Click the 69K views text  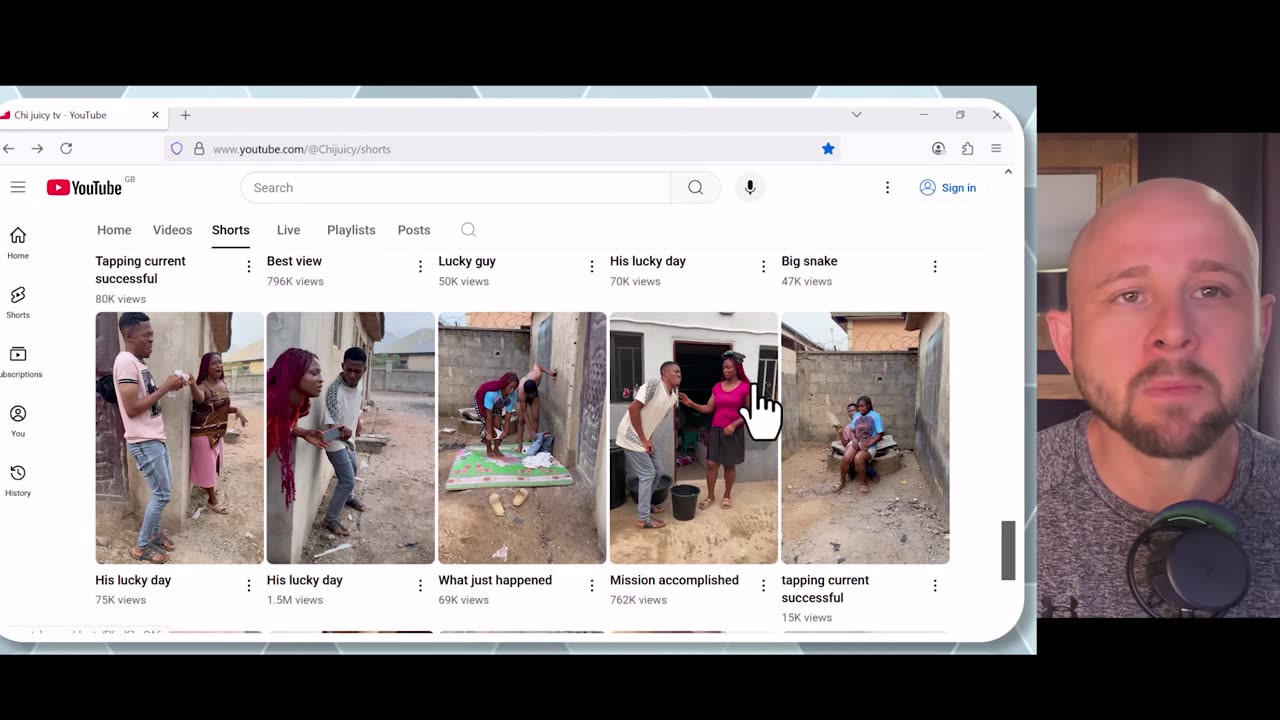tap(463, 600)
